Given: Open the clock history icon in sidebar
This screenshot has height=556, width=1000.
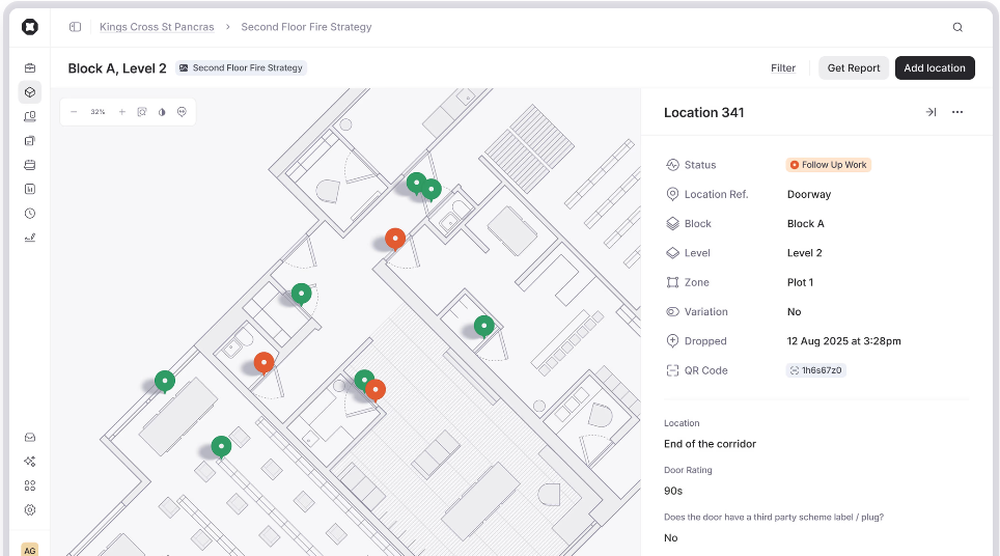Looking at the screenshot, I should pos(30,214).
